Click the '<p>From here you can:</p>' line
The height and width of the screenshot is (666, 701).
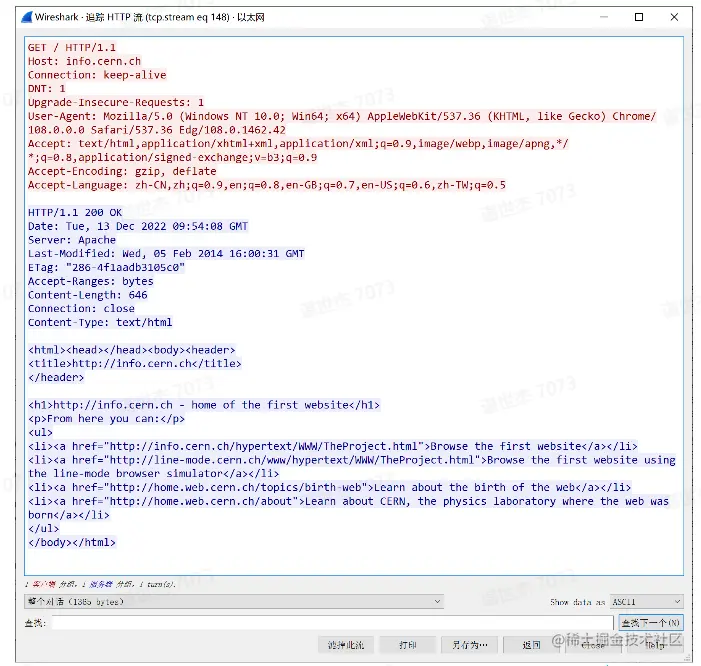click(106, 419)
